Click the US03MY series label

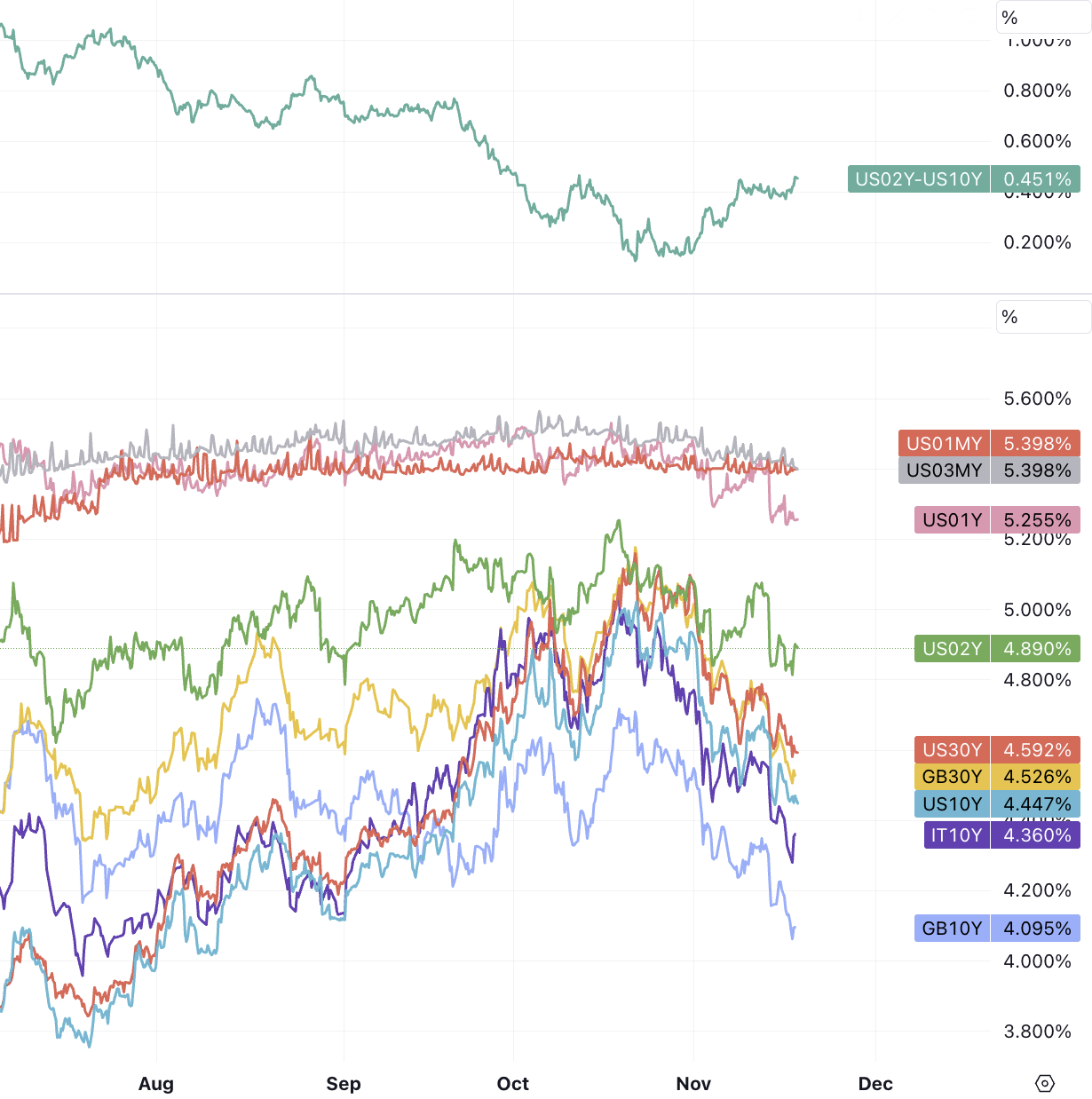click(x=945, y=470)
